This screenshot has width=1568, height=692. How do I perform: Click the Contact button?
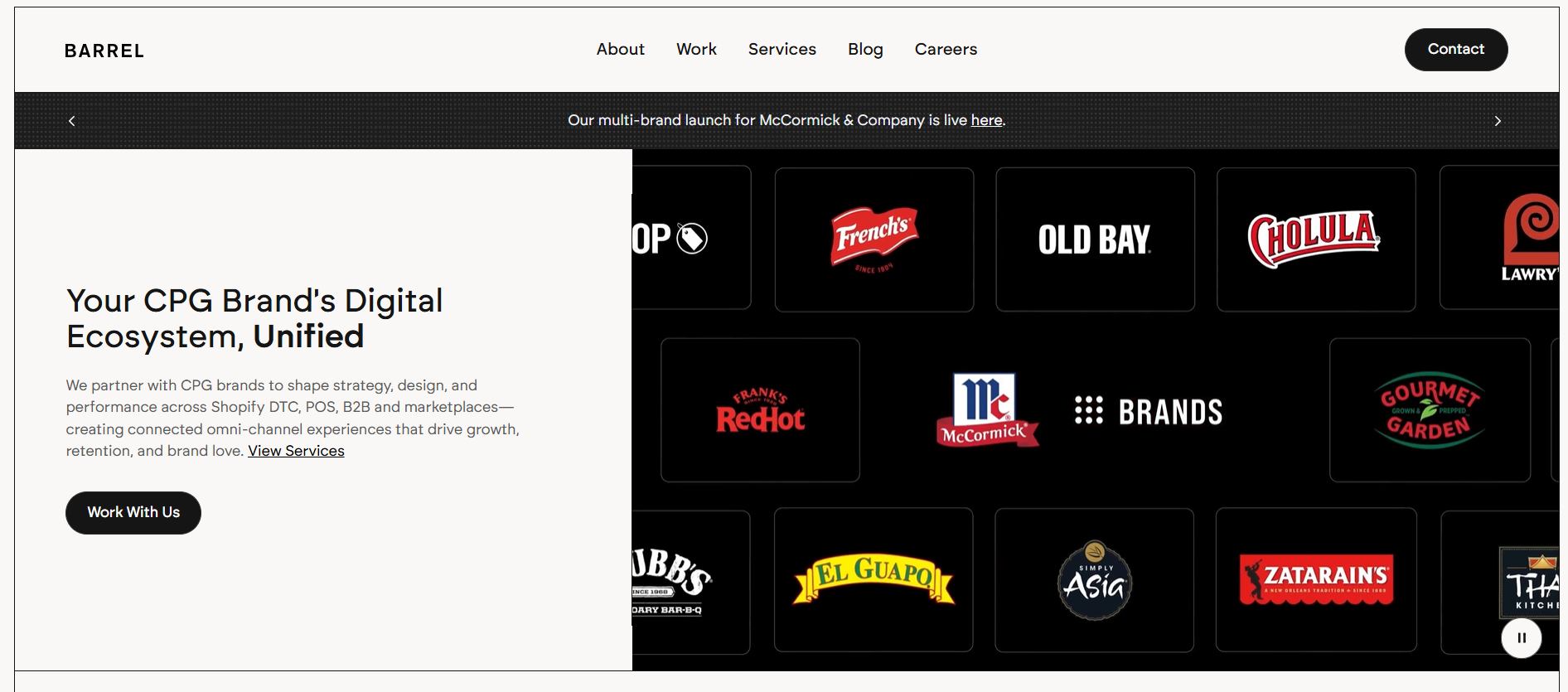1455,50
